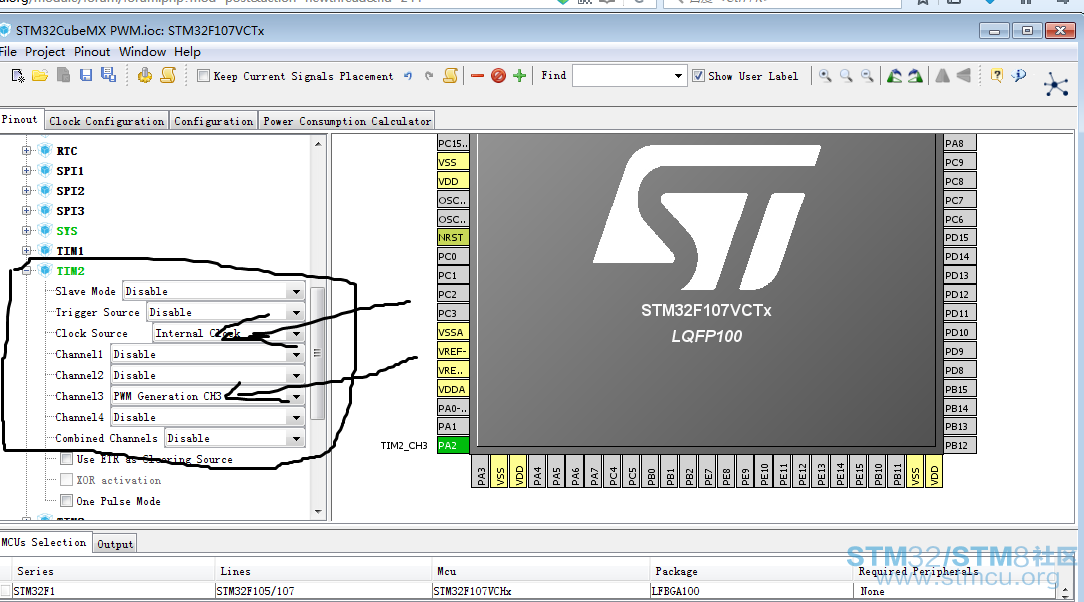Click the PB12 pin on chip
The width and height of the screenshot is (1084, 602).
[x=960, y=445]
